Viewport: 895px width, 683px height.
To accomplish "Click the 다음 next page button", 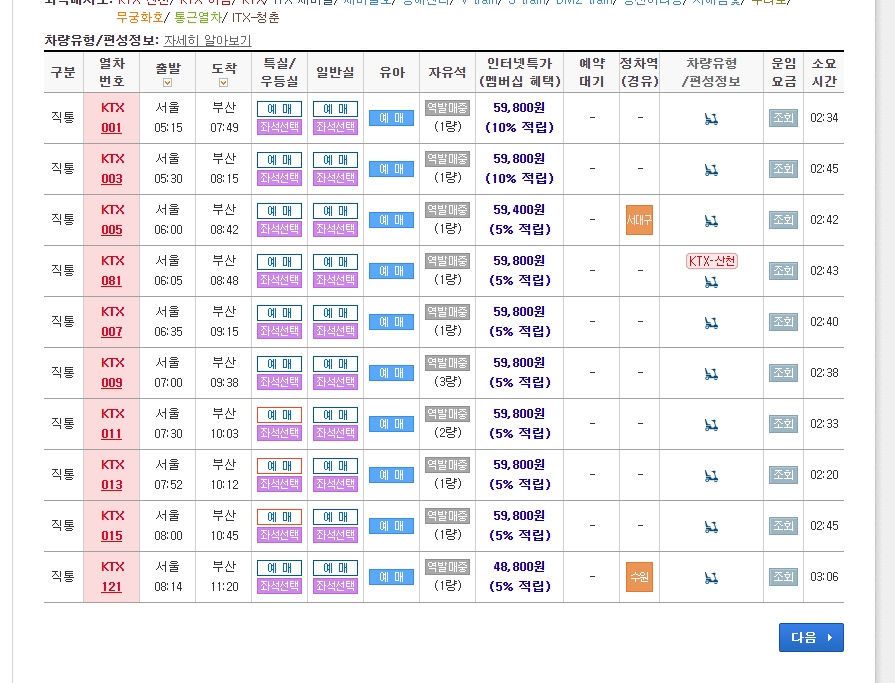I will [811, 637].
